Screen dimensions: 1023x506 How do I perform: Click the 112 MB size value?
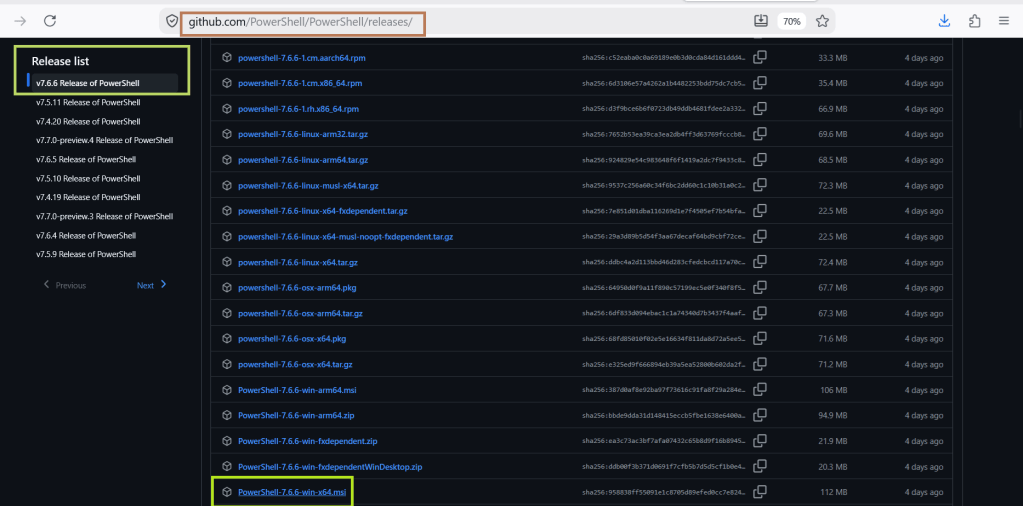pos(834,492)
